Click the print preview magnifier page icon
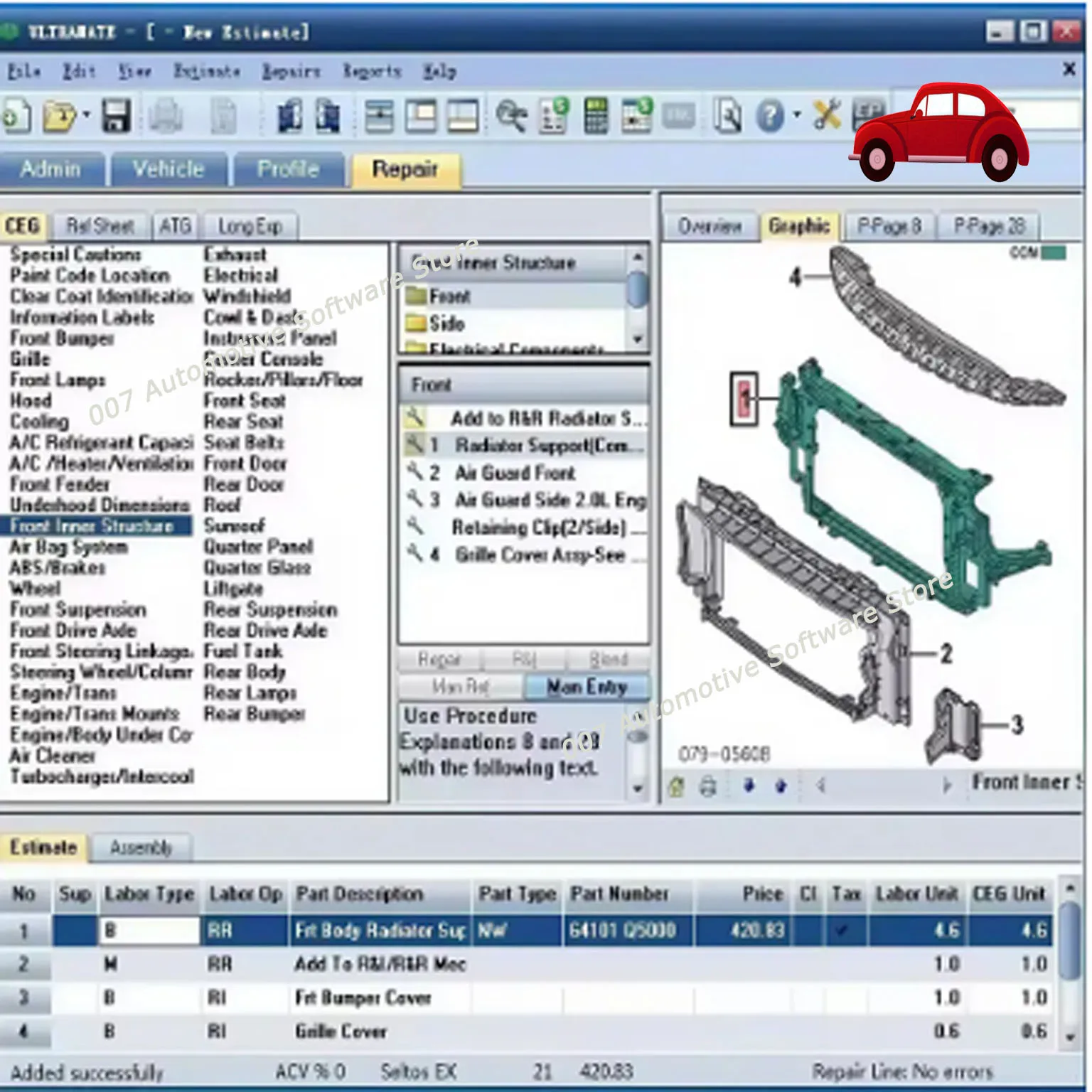Viewport: 1092px width, 1092px height. (x=727, y=116)
